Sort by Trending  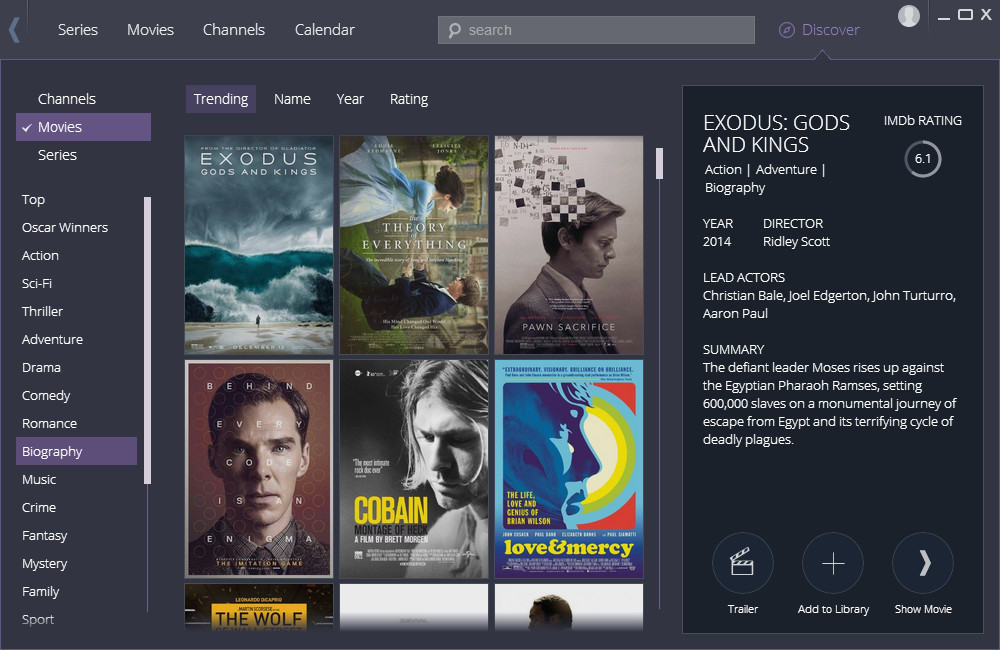221,99
